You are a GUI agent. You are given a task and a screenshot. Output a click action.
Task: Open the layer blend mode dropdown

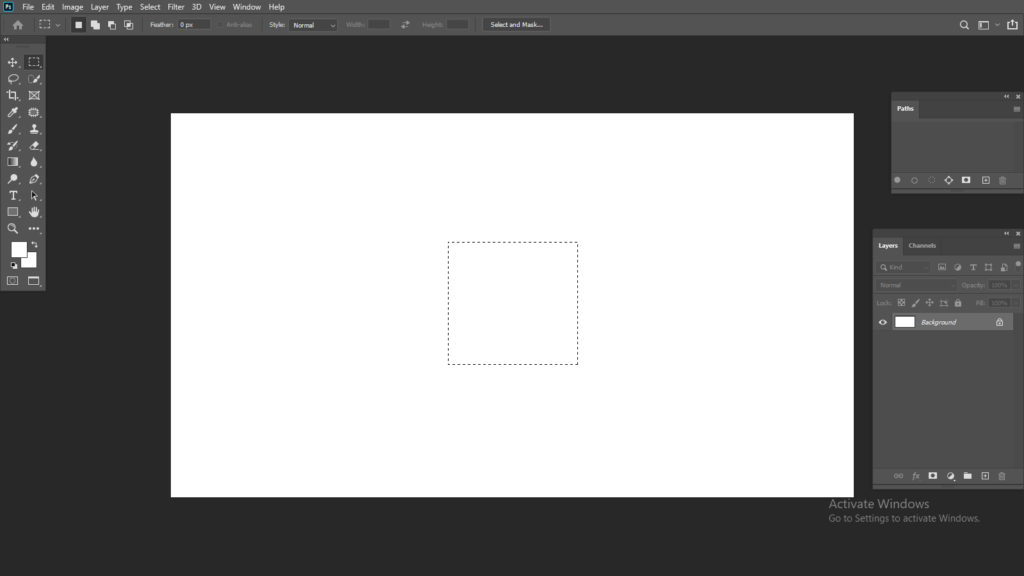pos(916,285)
